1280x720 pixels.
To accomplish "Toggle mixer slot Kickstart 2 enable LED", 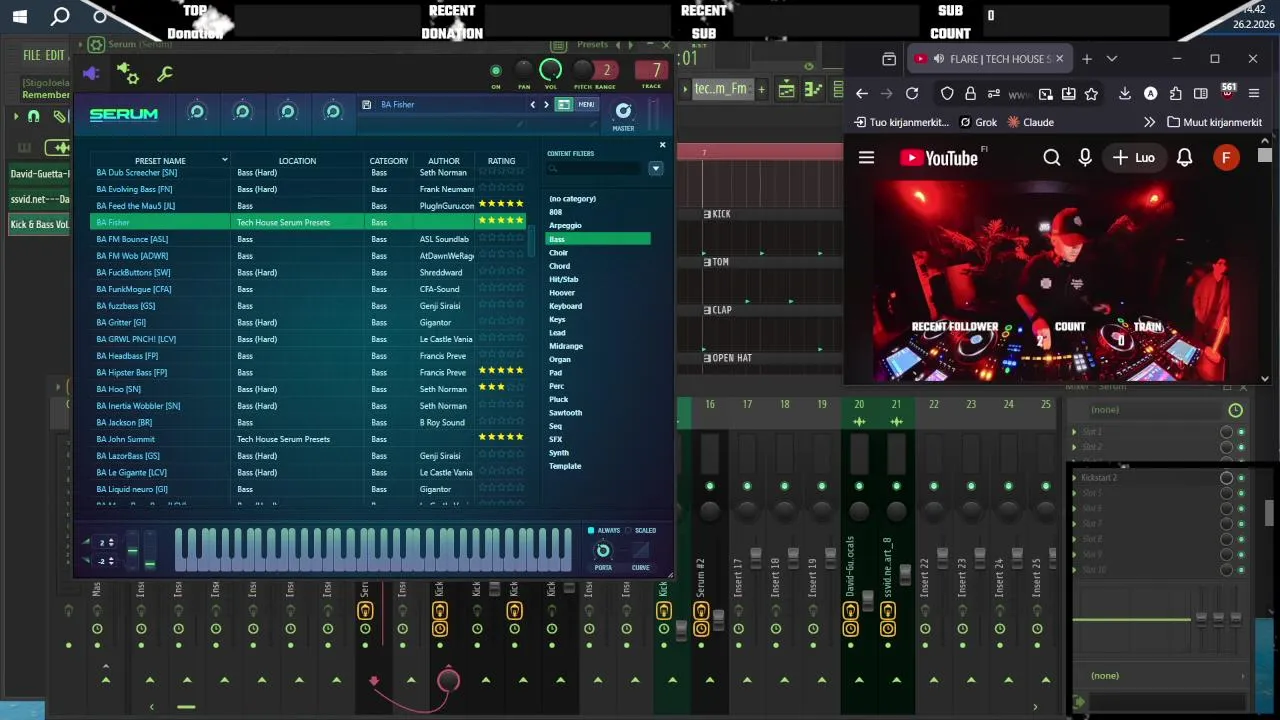I will [1241, 478].
